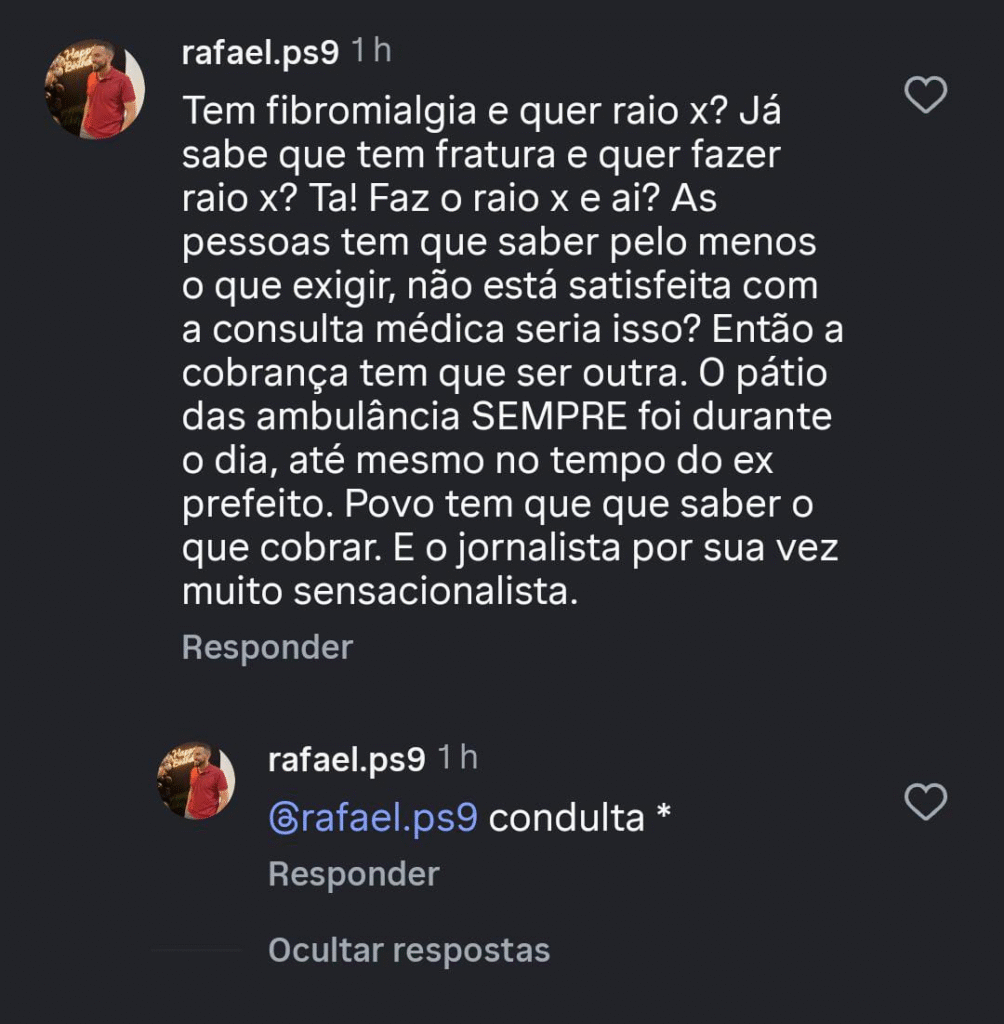This screenshot has height=1024, width=1004.
Task: Open the blue @rafael.ps9 mention
Action: [373, 818]
